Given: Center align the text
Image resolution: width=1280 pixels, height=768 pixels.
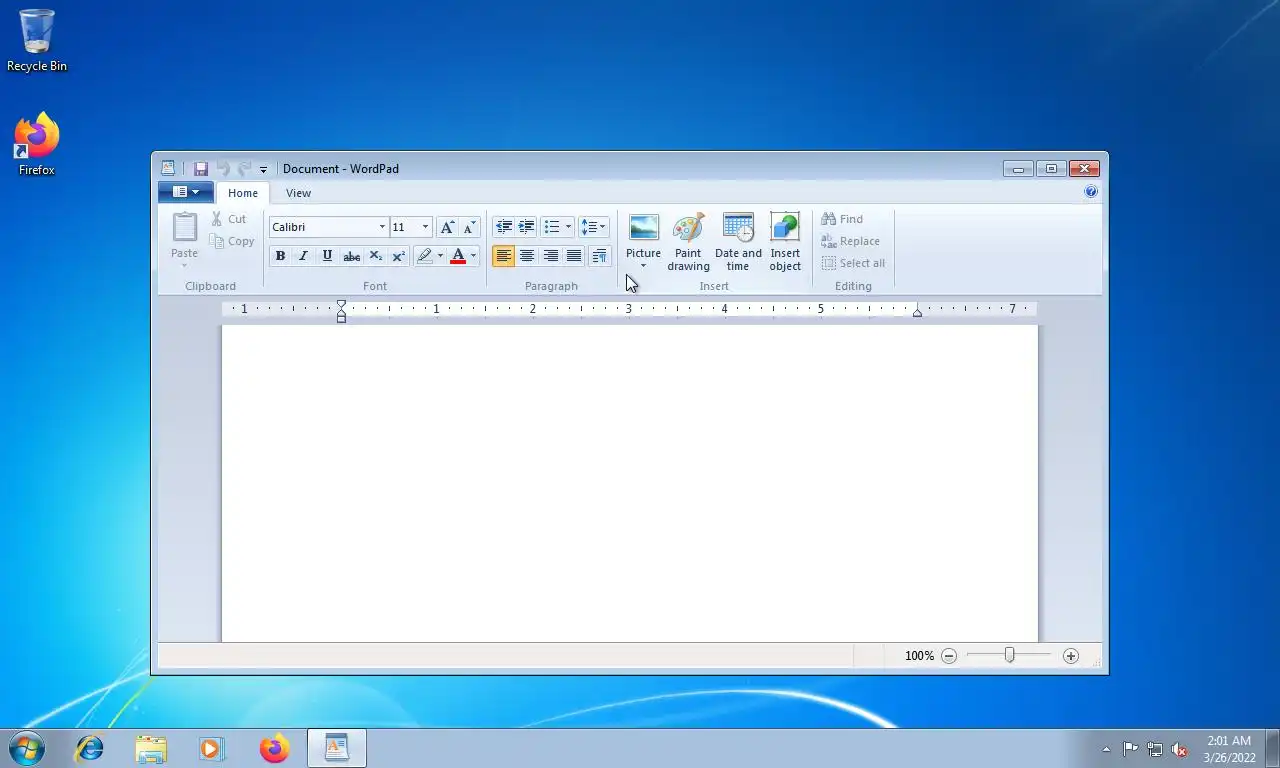Looking at the screenshot, I should (x=527, y=256).
